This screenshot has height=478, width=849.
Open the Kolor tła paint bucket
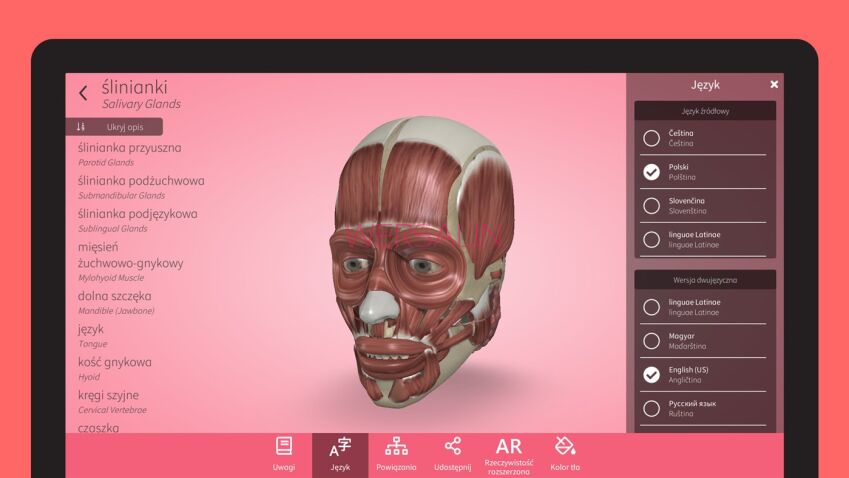(x=564, y=452)
